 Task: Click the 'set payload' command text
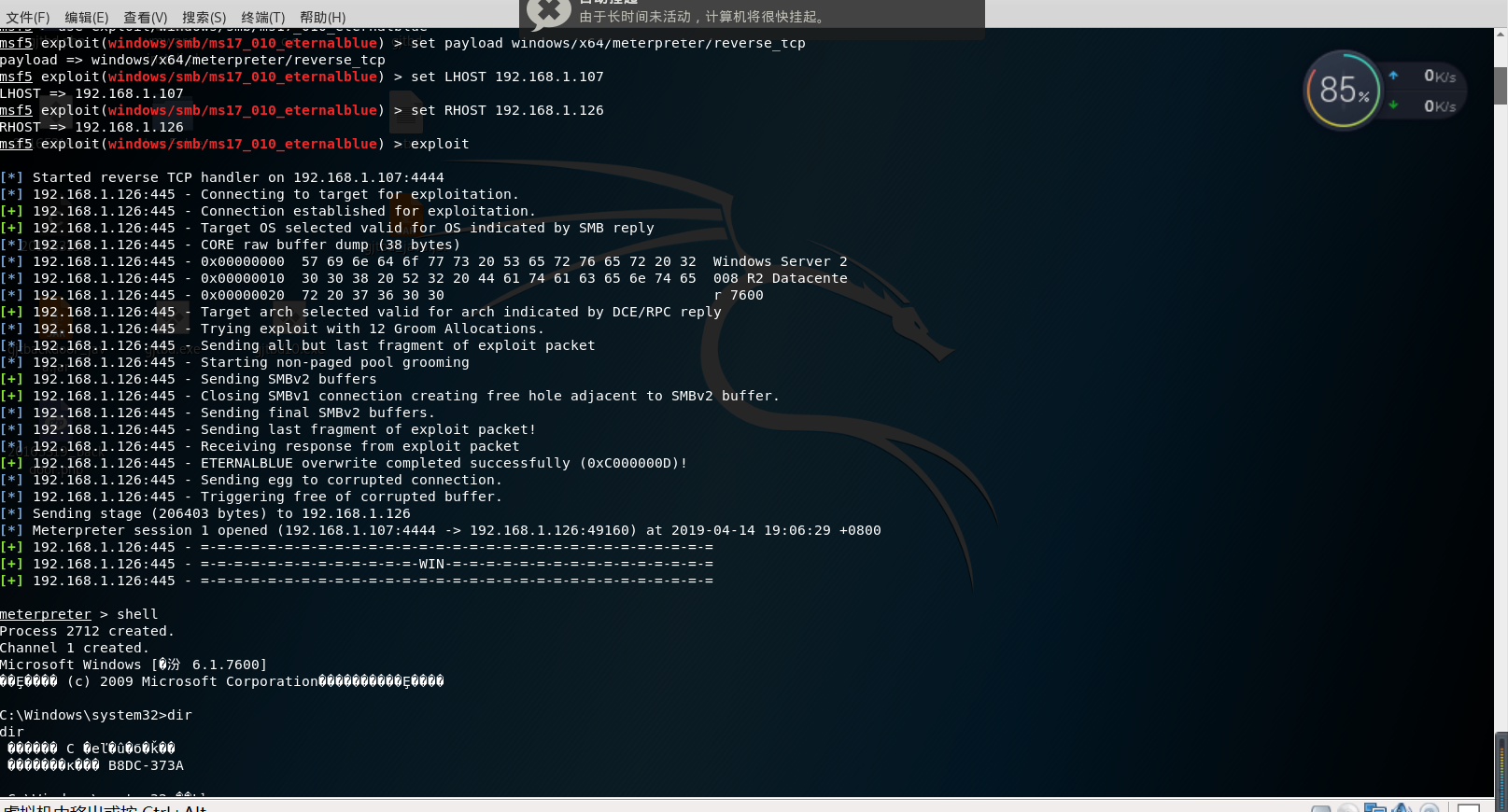pos(608,43)
